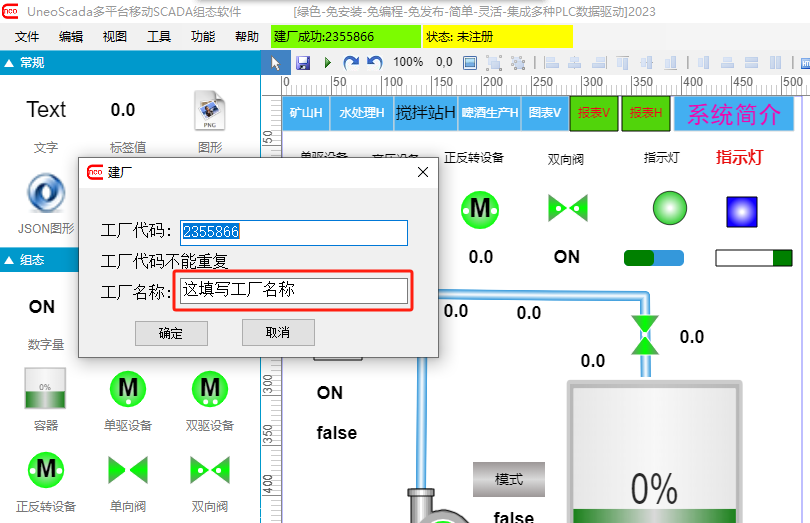Open the 工具 menu

coord(159,37)
